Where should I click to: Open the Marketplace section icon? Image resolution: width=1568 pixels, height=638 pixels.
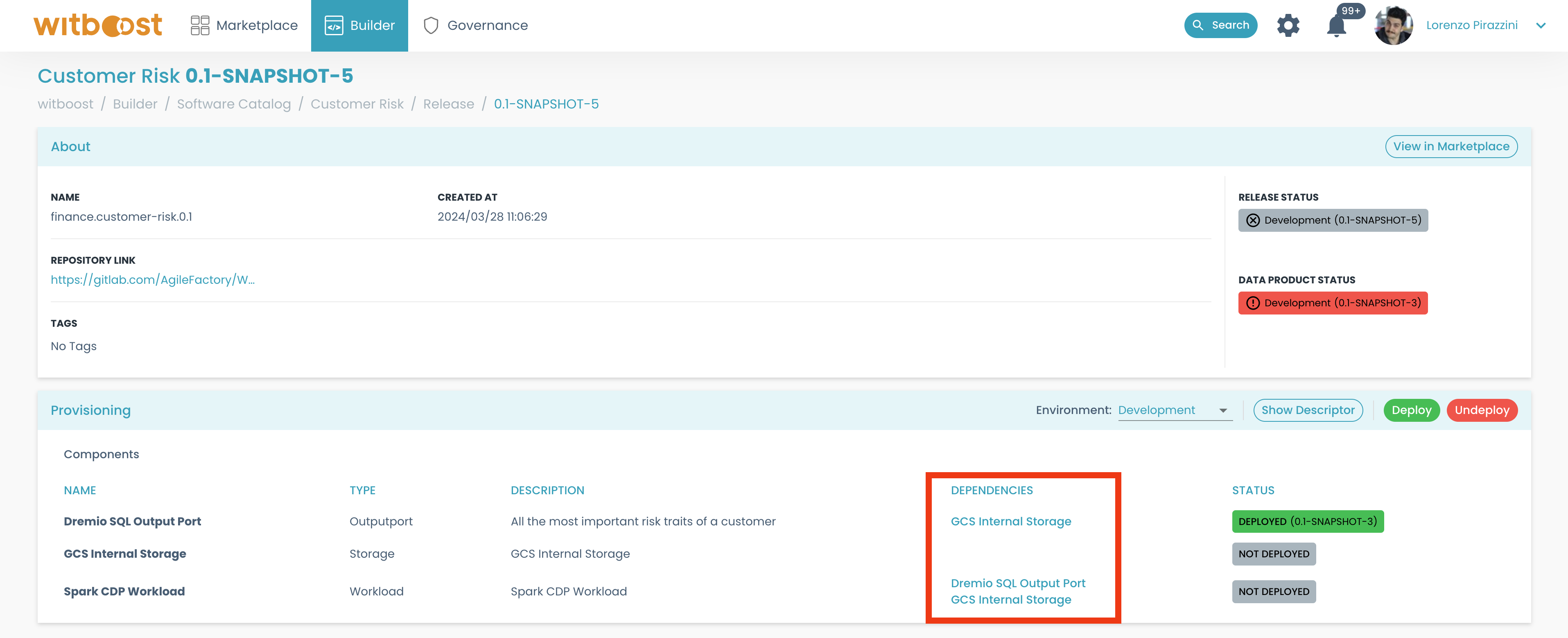tap(200, 25)
